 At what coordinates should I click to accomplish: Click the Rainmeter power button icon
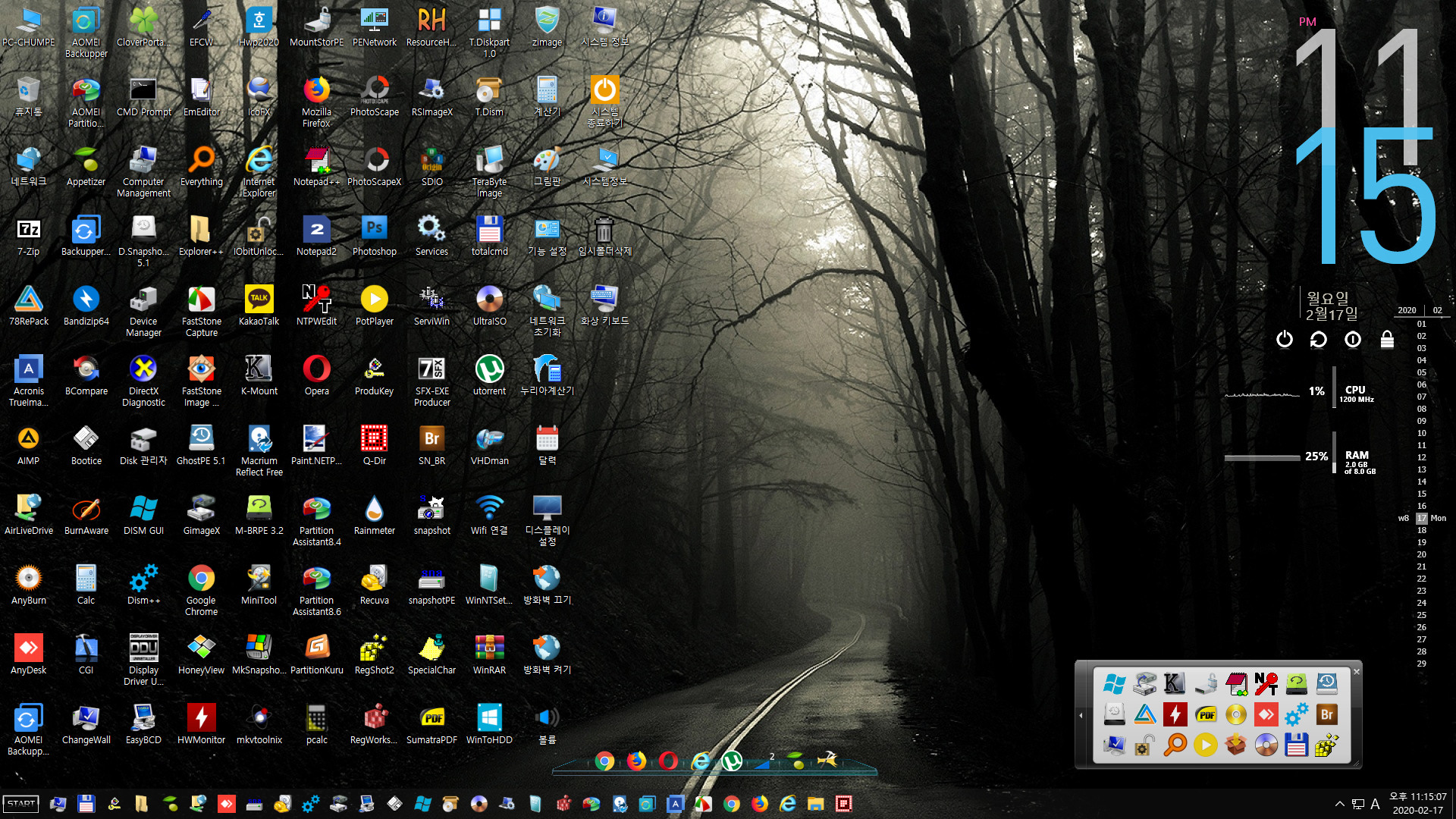tap(1284, 339)
